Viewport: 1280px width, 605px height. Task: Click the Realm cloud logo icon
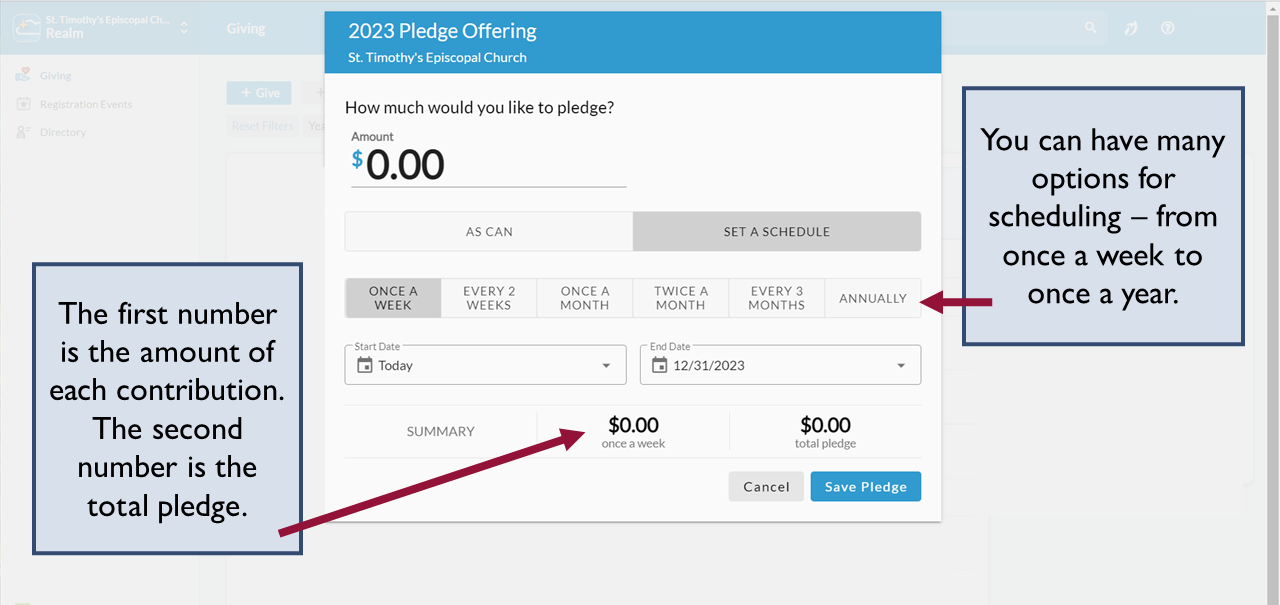point(27,27)
